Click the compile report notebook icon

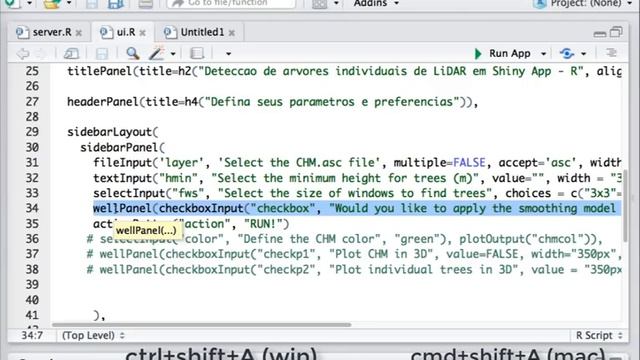tap(197, 53)
